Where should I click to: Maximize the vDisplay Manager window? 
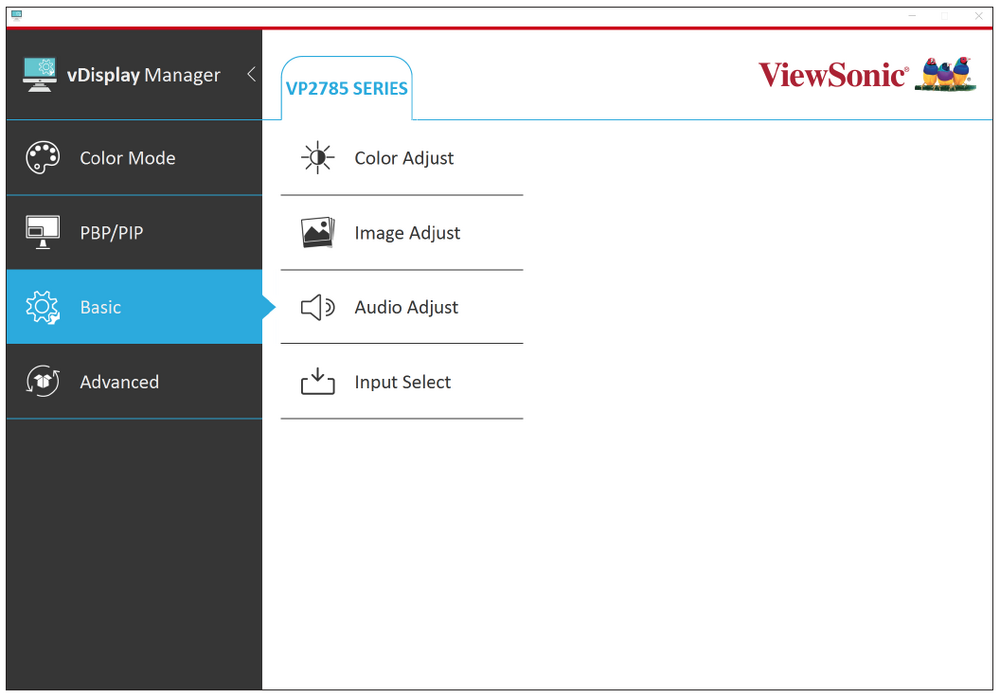(x=945, y=15)
